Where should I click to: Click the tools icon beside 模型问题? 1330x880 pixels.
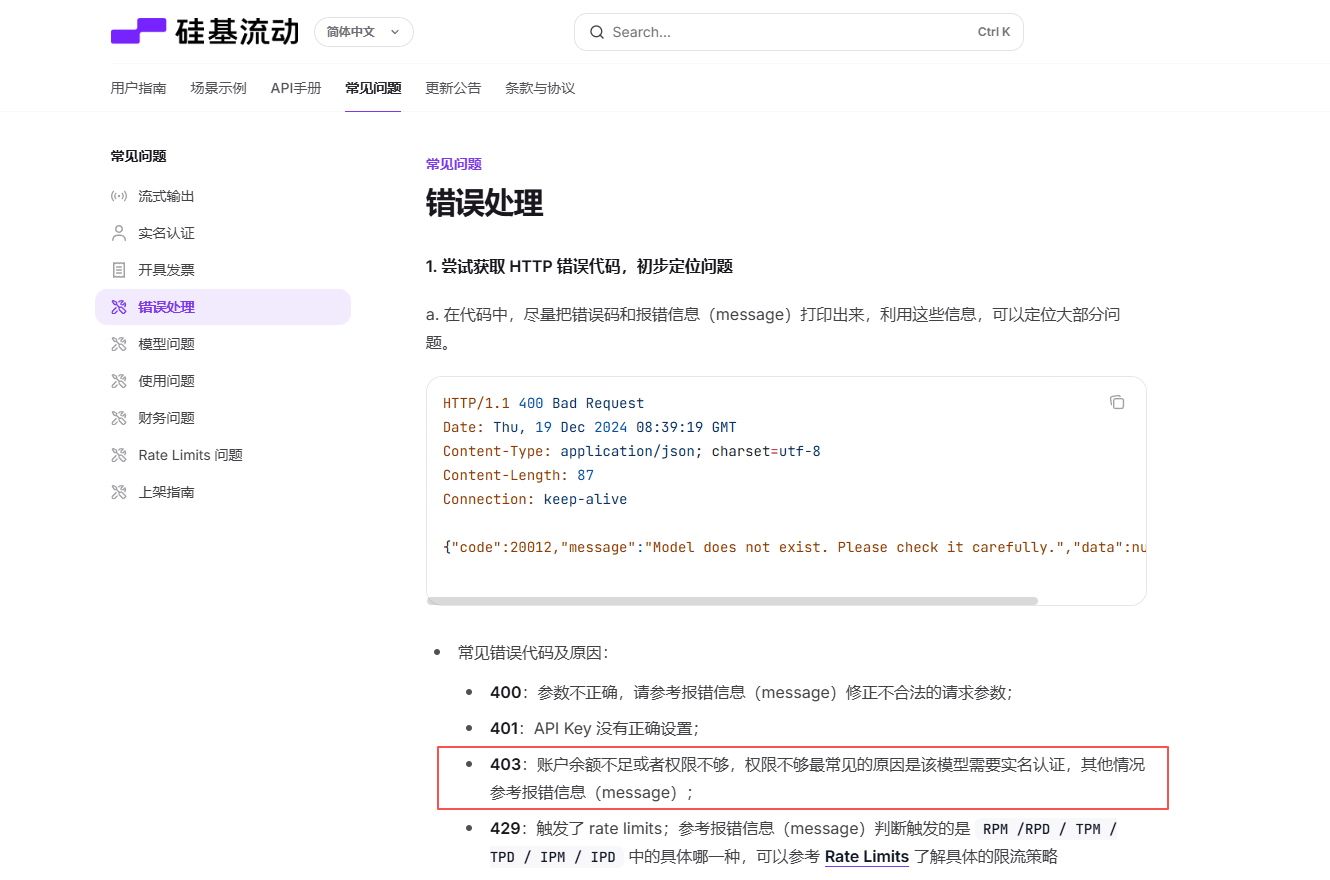coord(119,344)
